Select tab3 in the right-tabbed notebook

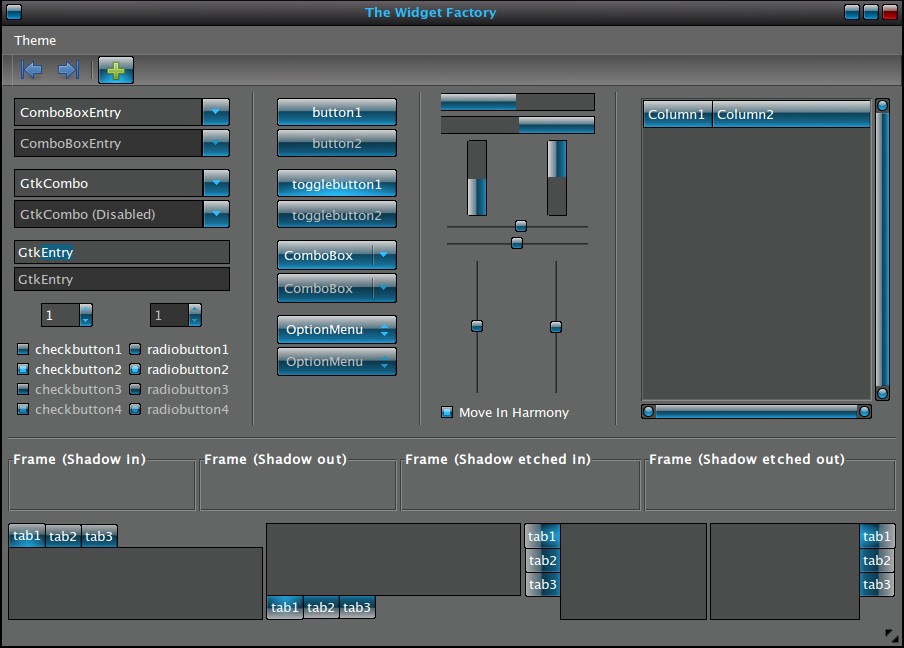pos(877,585)
